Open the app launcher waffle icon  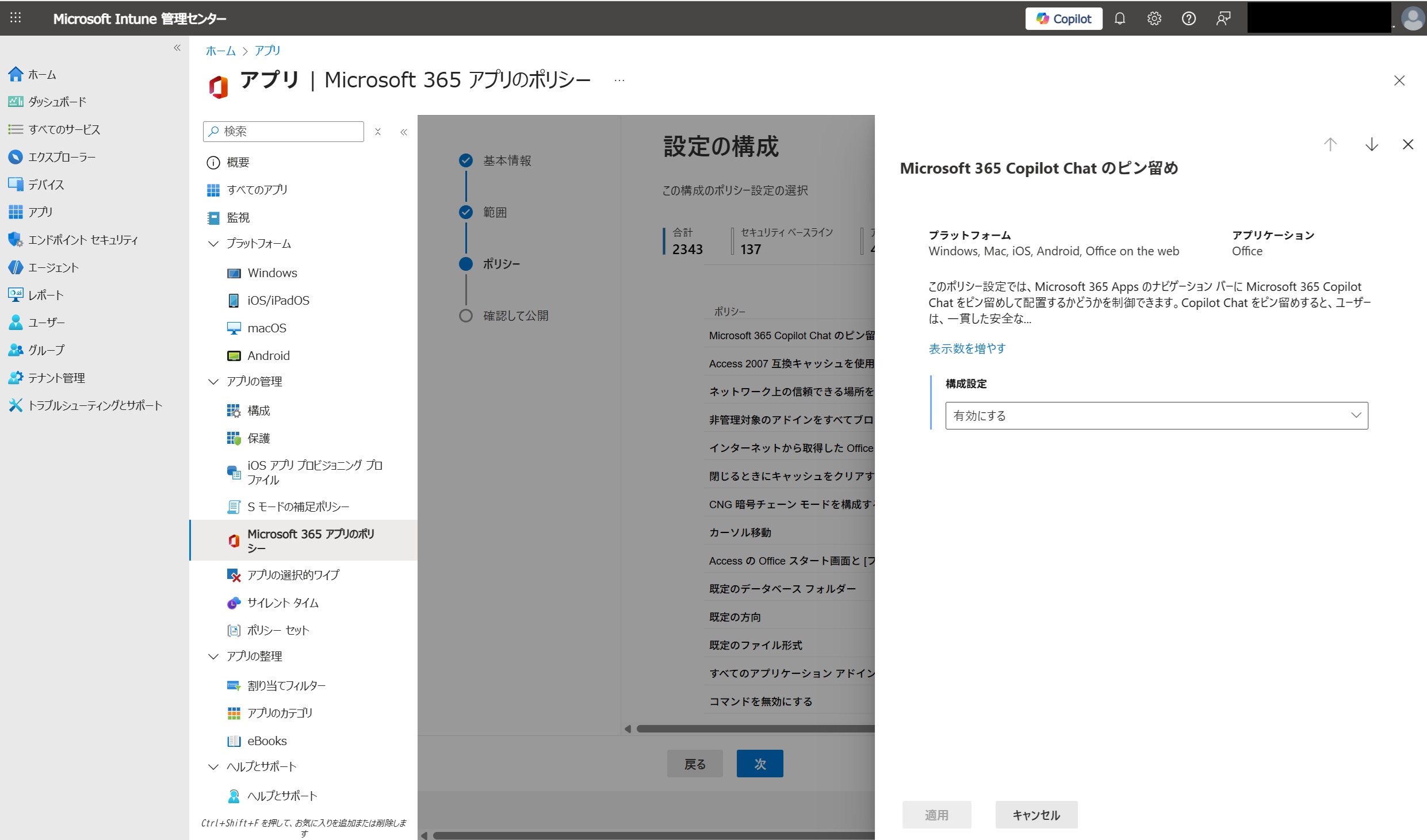pyautogui.click(x=16, y=18)
